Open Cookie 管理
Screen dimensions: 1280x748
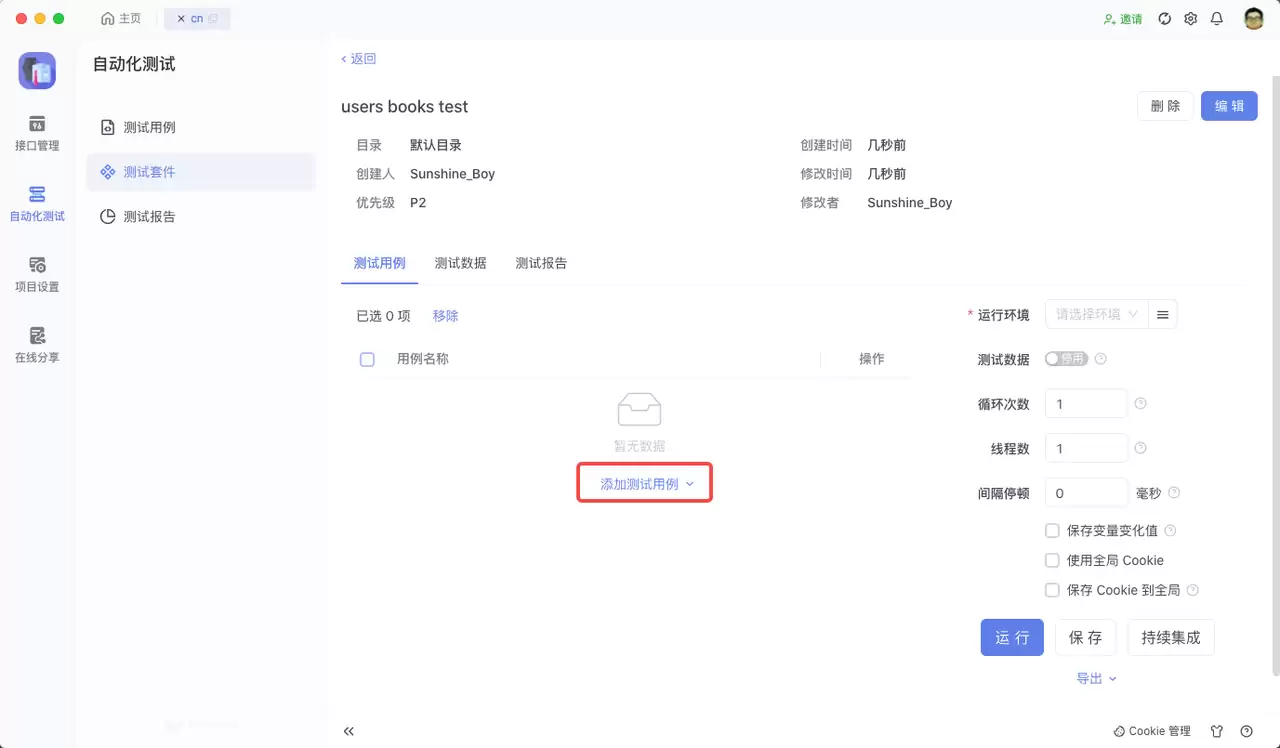click(1152, 731)
